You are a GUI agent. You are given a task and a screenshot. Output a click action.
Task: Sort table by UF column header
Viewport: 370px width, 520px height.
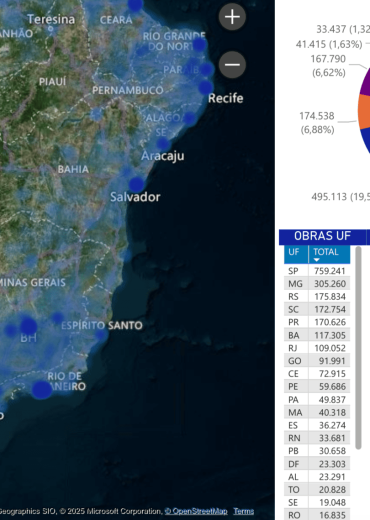pos(296,255)
